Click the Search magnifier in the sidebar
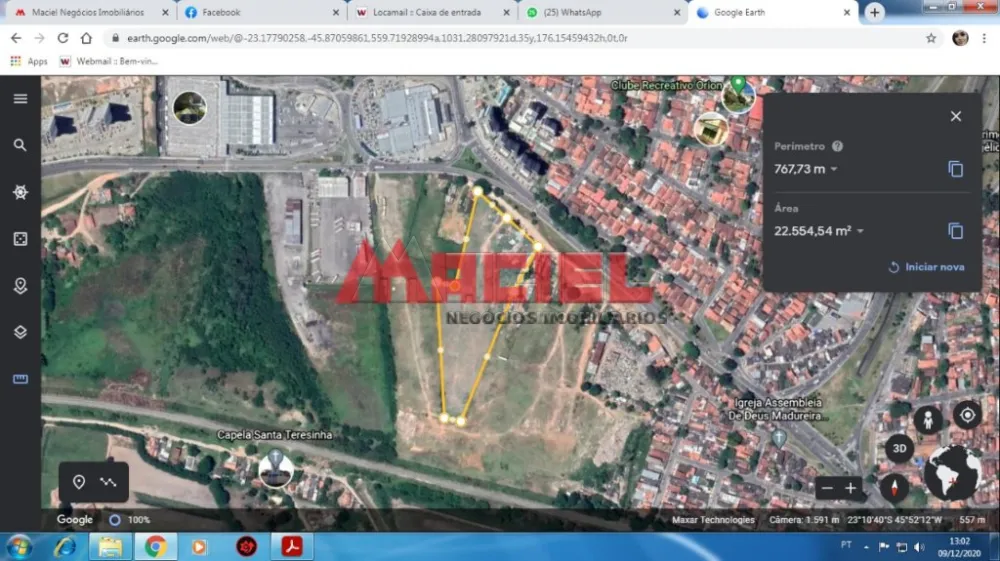 click(x=20, y=145)
